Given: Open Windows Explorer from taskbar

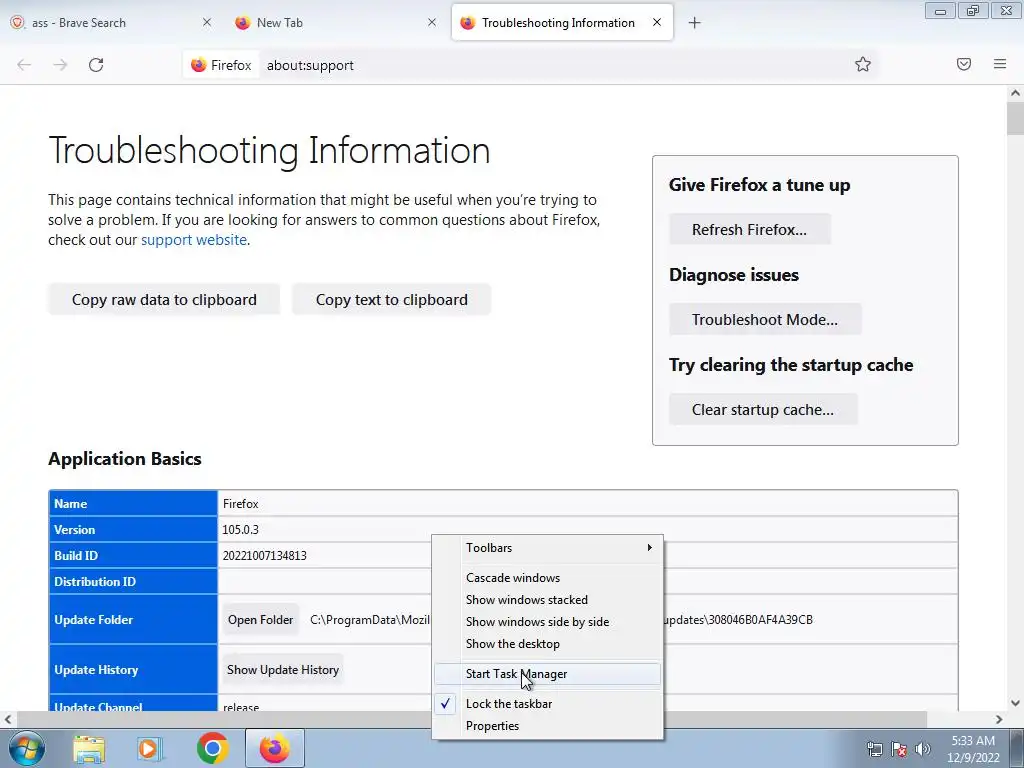Looking at the screenshot, I should click(x=89, y=748).
